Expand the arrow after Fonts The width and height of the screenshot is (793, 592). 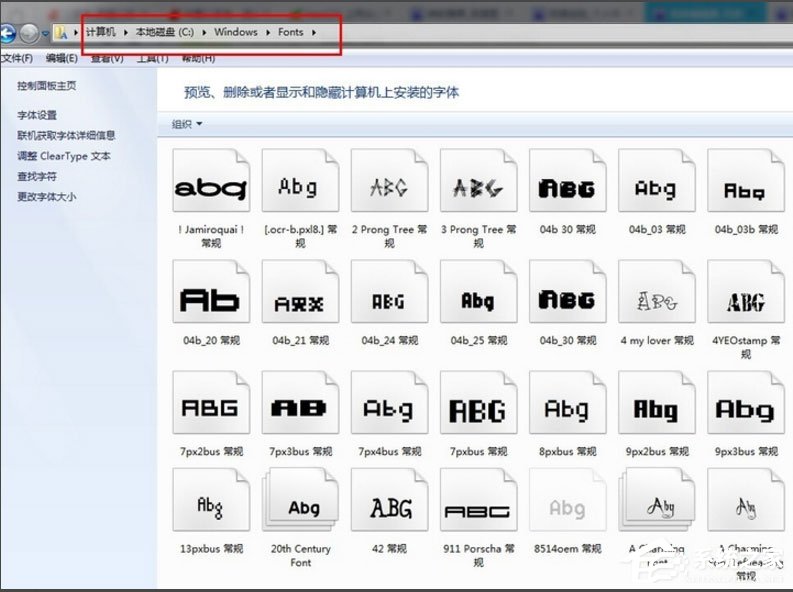coord(314,32)
